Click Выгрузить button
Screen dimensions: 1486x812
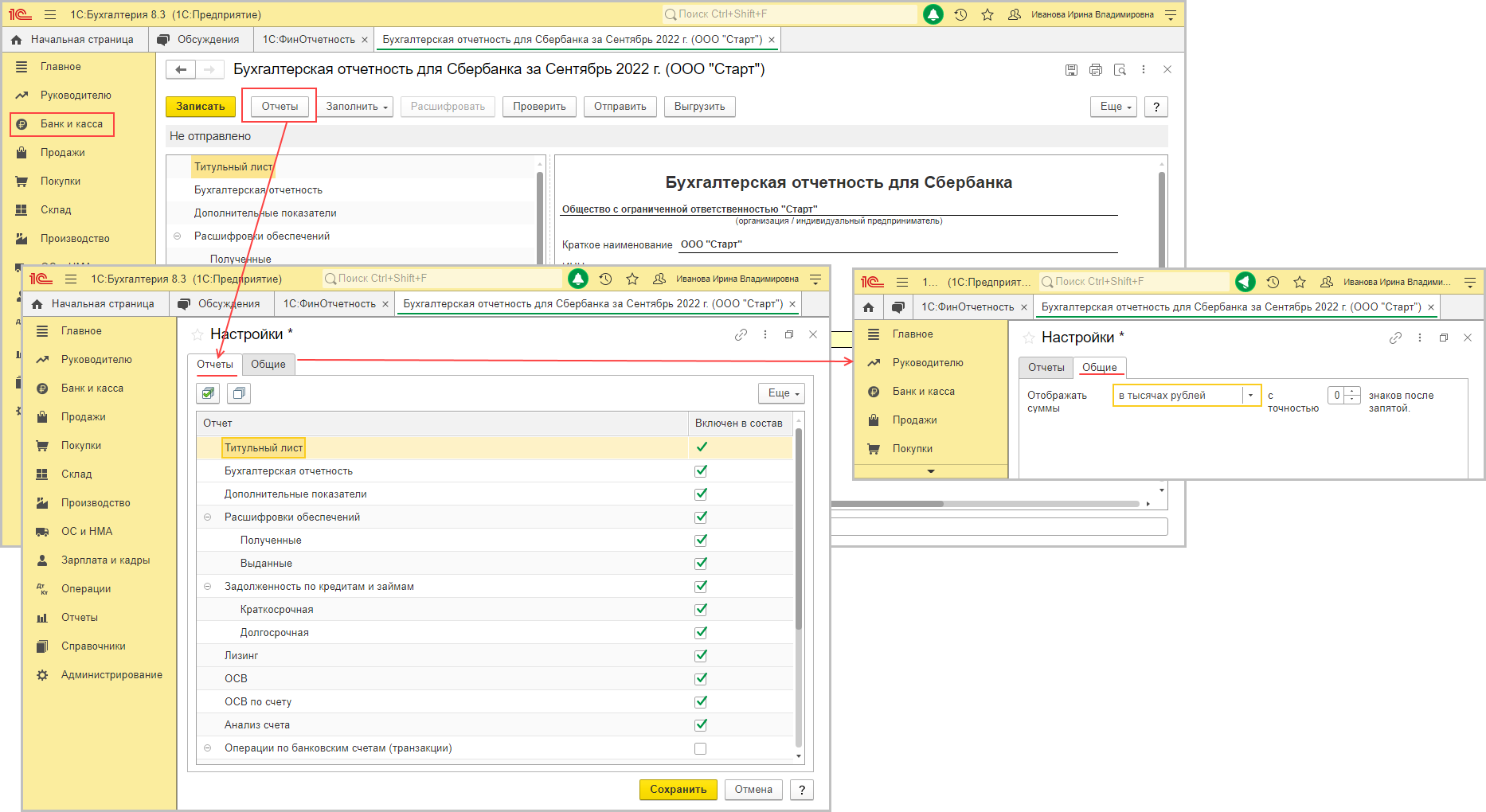(700, 107)
